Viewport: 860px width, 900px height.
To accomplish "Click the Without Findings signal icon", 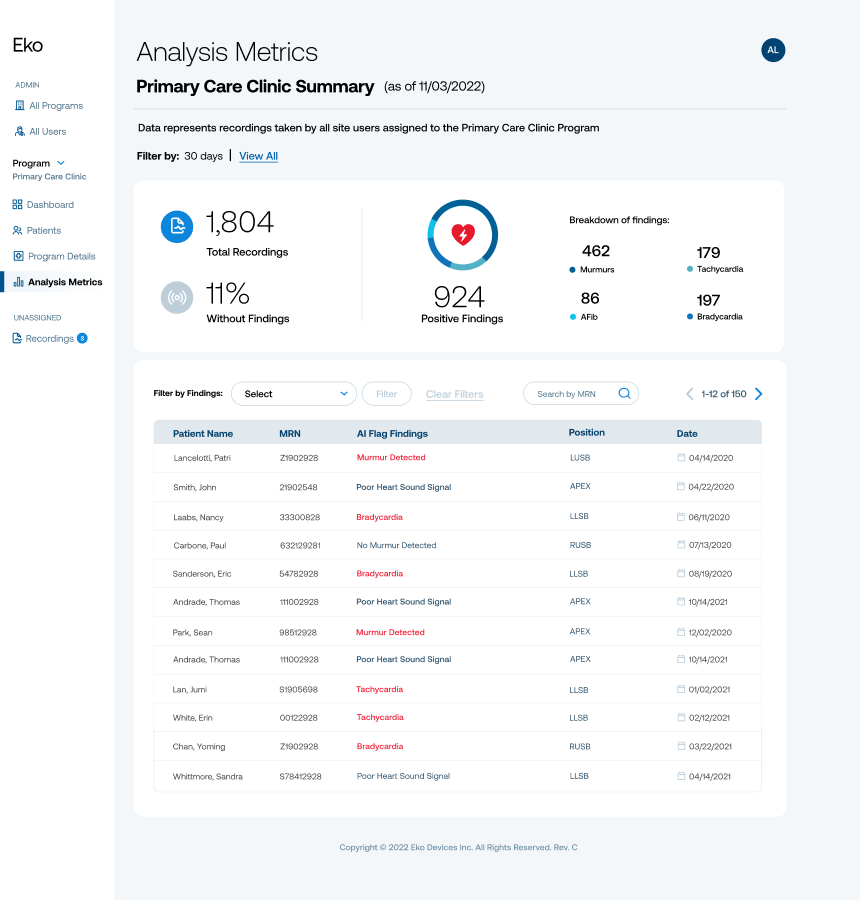I will [177, 298].
